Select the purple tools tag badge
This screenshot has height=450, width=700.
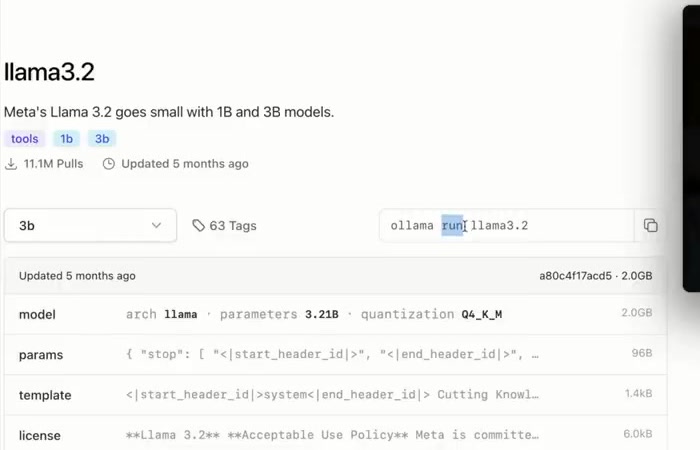coord(24,139)
